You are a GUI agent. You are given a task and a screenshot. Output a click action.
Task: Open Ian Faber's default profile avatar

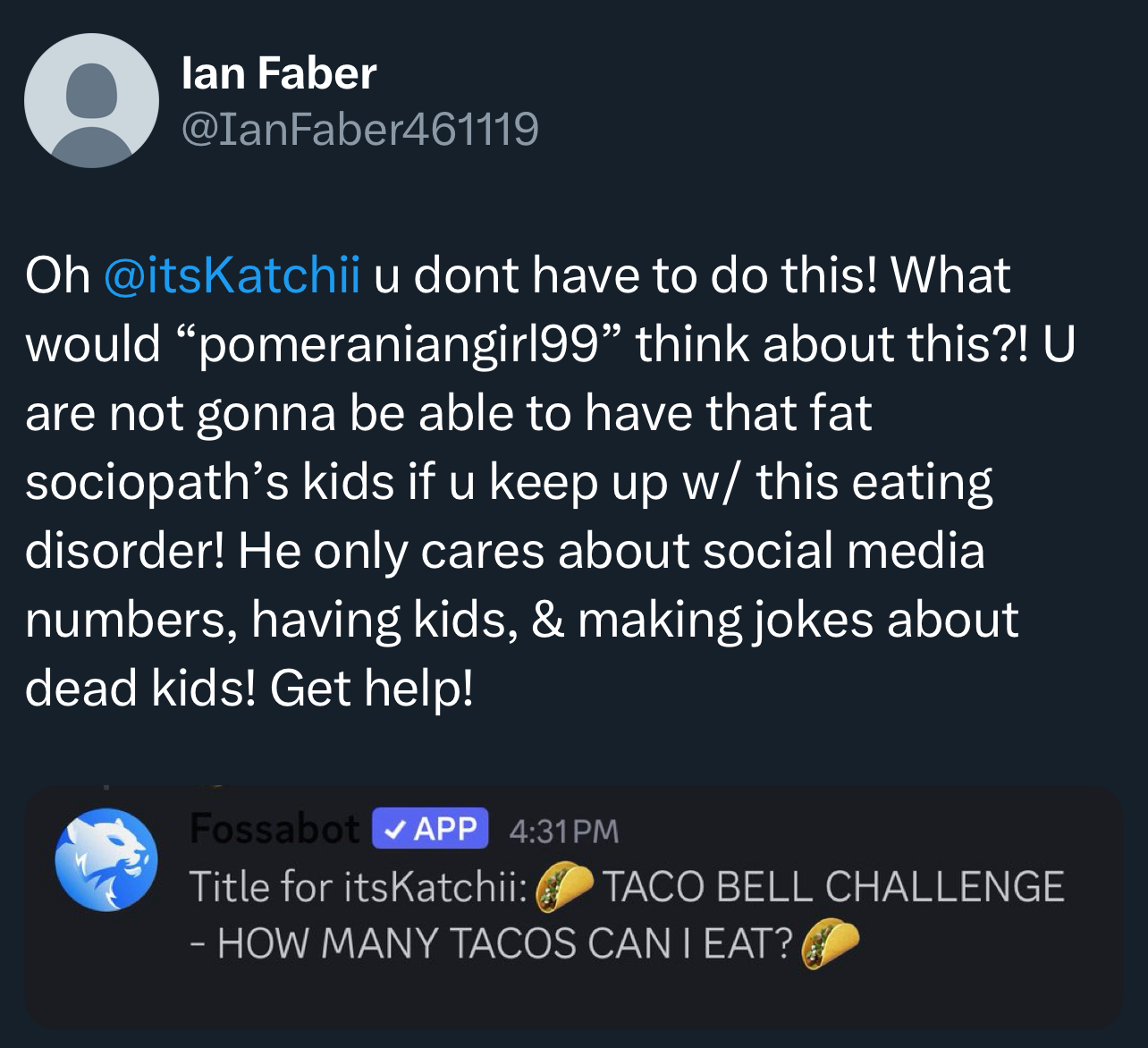pos(91,100)
